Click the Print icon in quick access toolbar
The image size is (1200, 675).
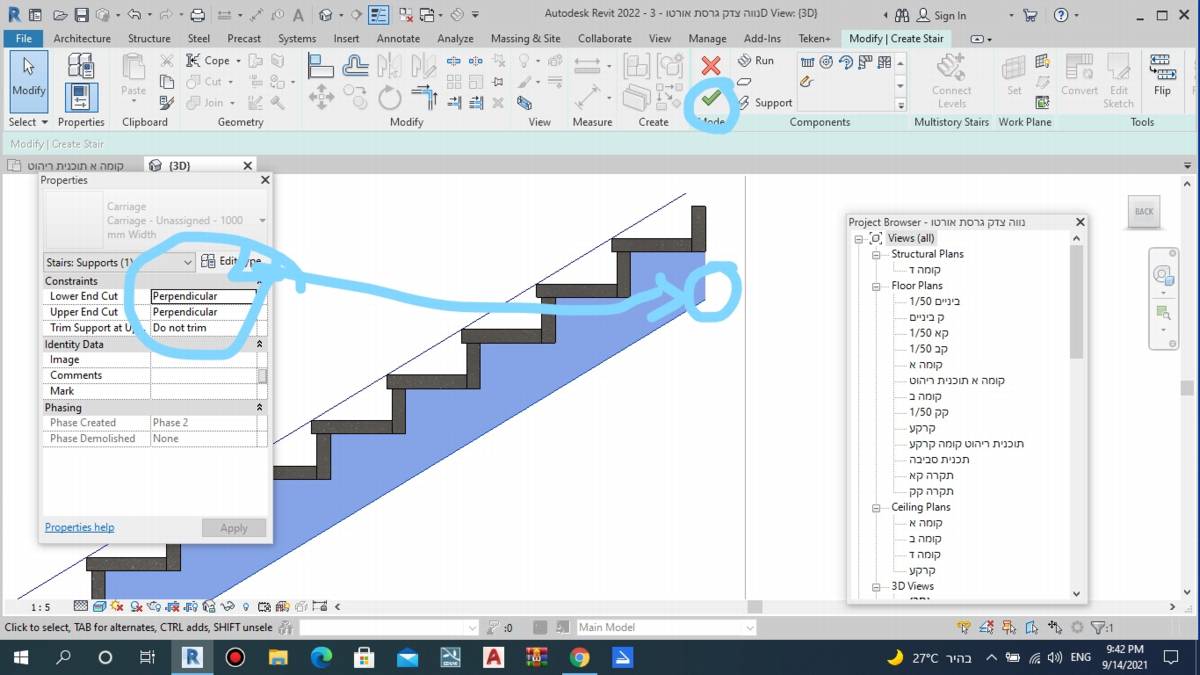pyautogui.click(x=198, y=15)
